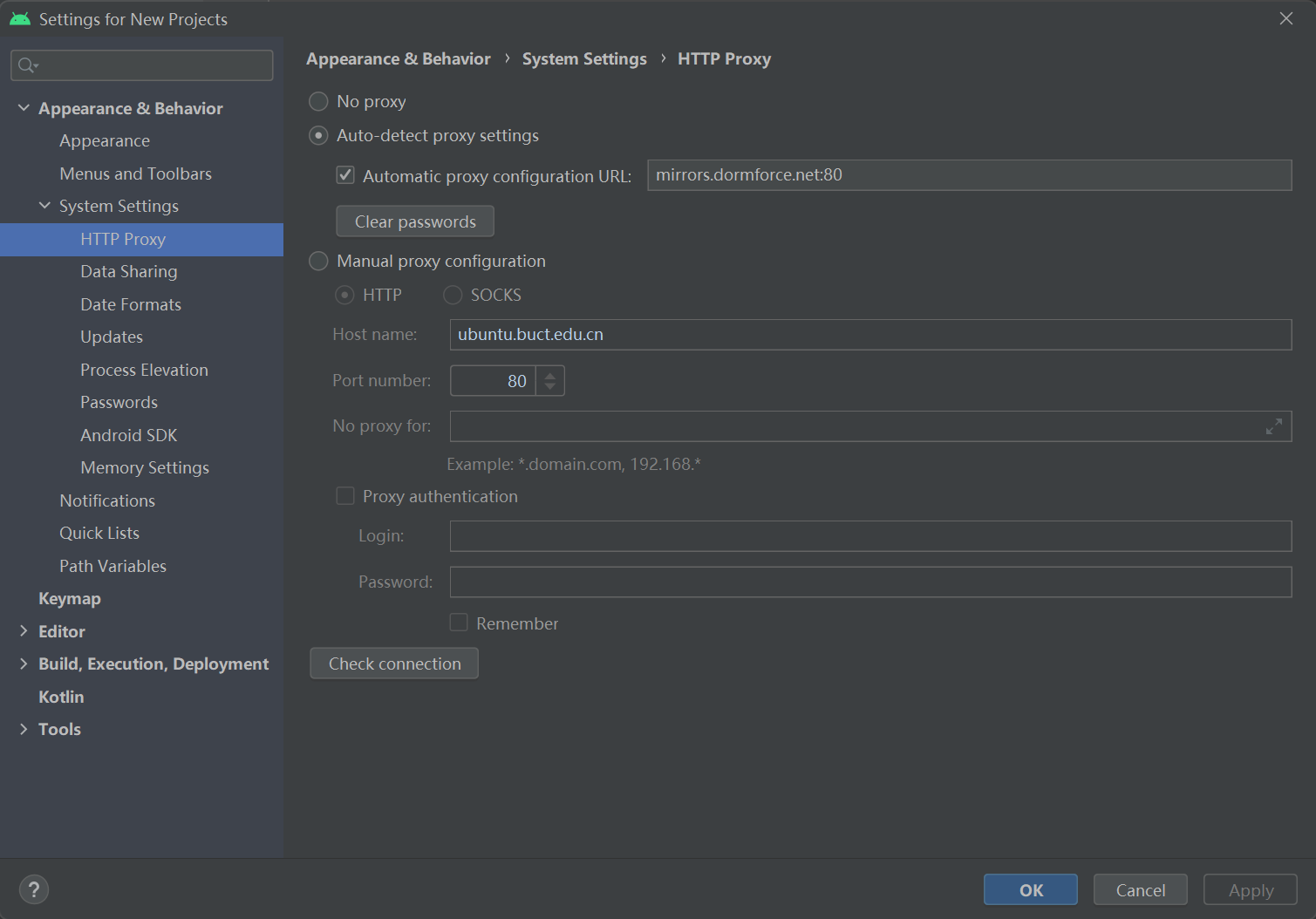This screenshot has height=919, width=1316.
Task: Select the Data Sharing settings page
Action: [x=129, y=271]
